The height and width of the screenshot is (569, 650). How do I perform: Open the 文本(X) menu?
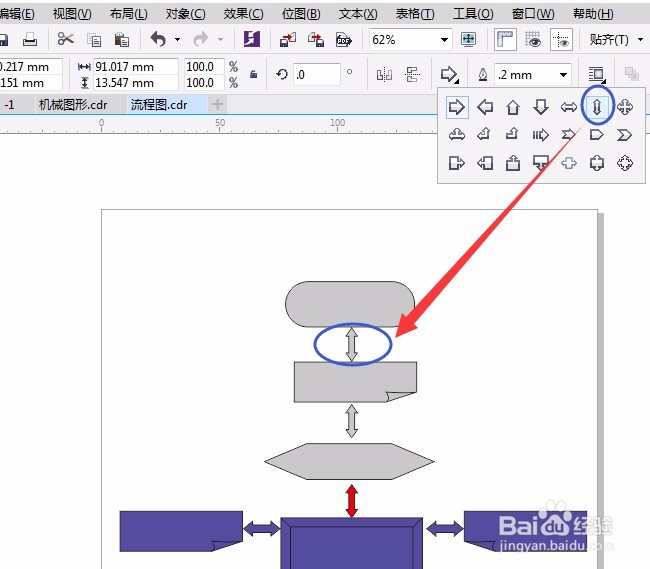pyautogui.click(x=358, y=14)
